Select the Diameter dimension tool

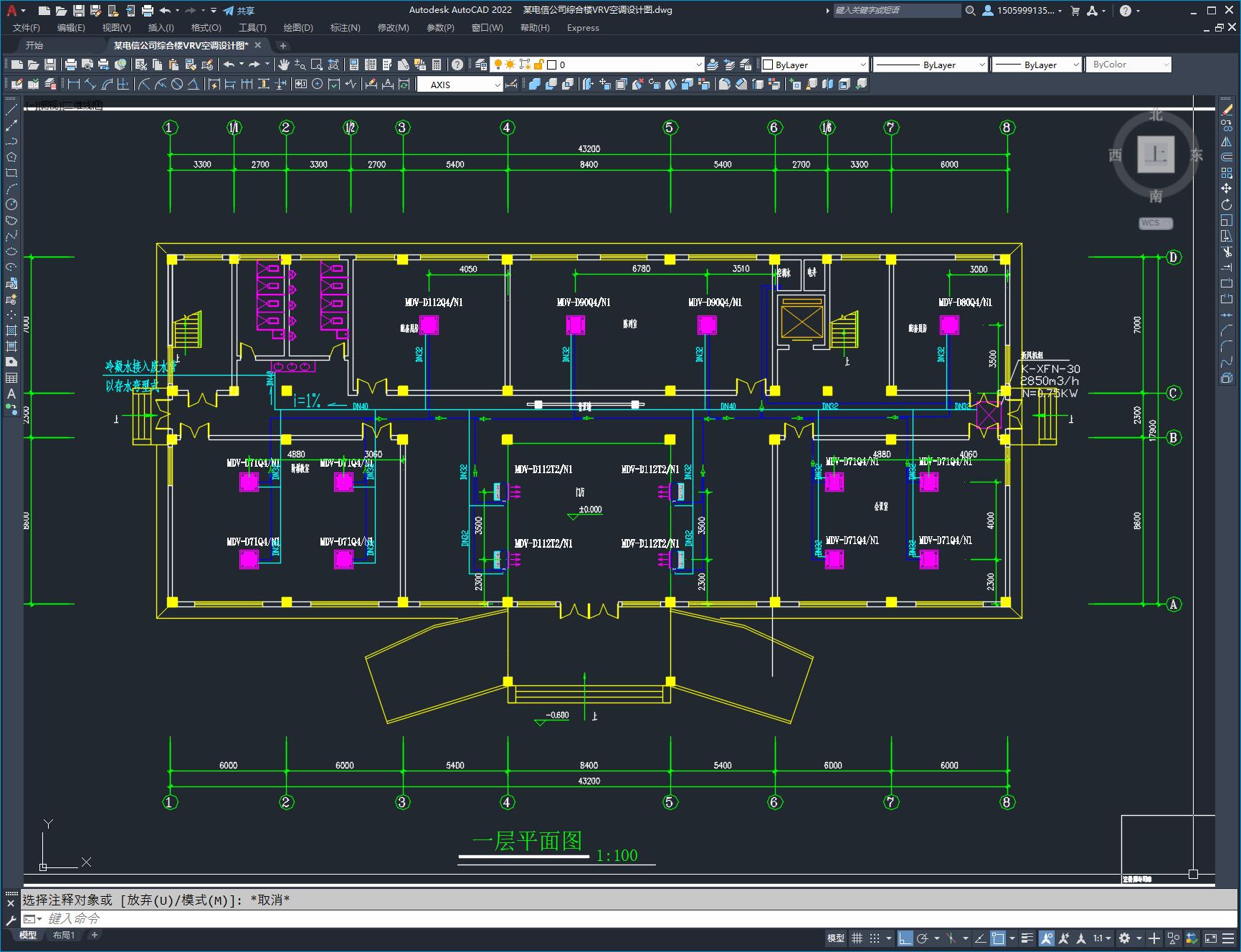point(177,85)
